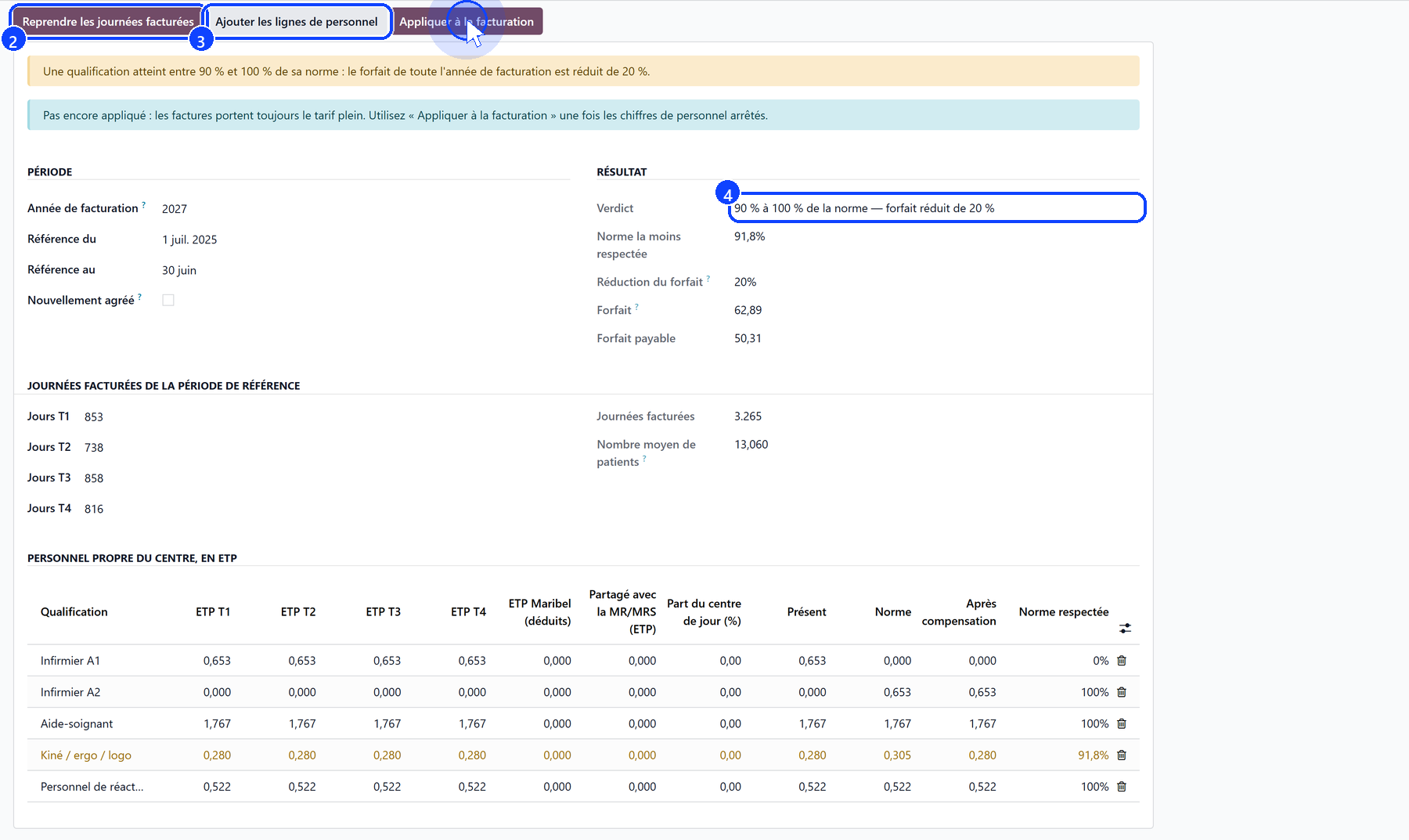Open optional columns settings icon in table header
Viewport: 1409px width, 840px height.
click(1125, 628)
